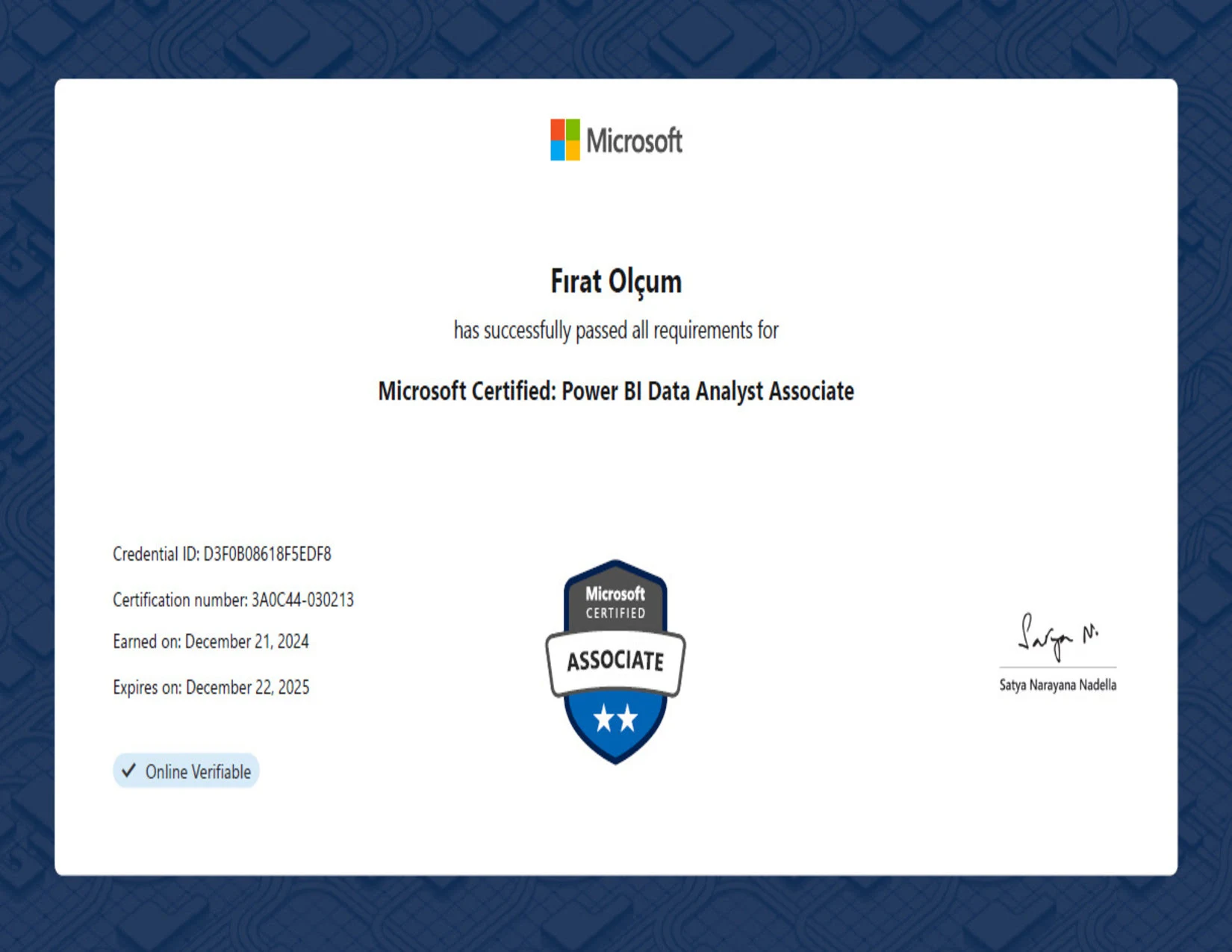
Task: Click the Credential ID text line
Action: 222,554
